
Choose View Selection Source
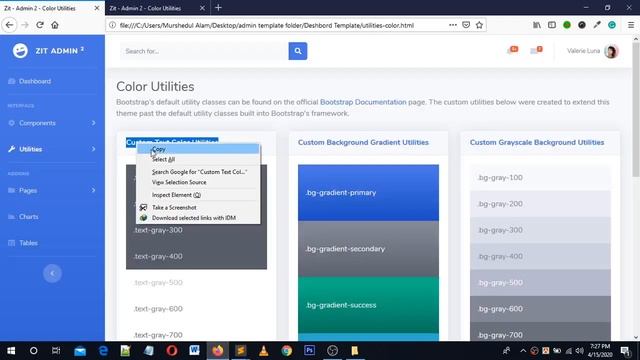coord(198,182)
